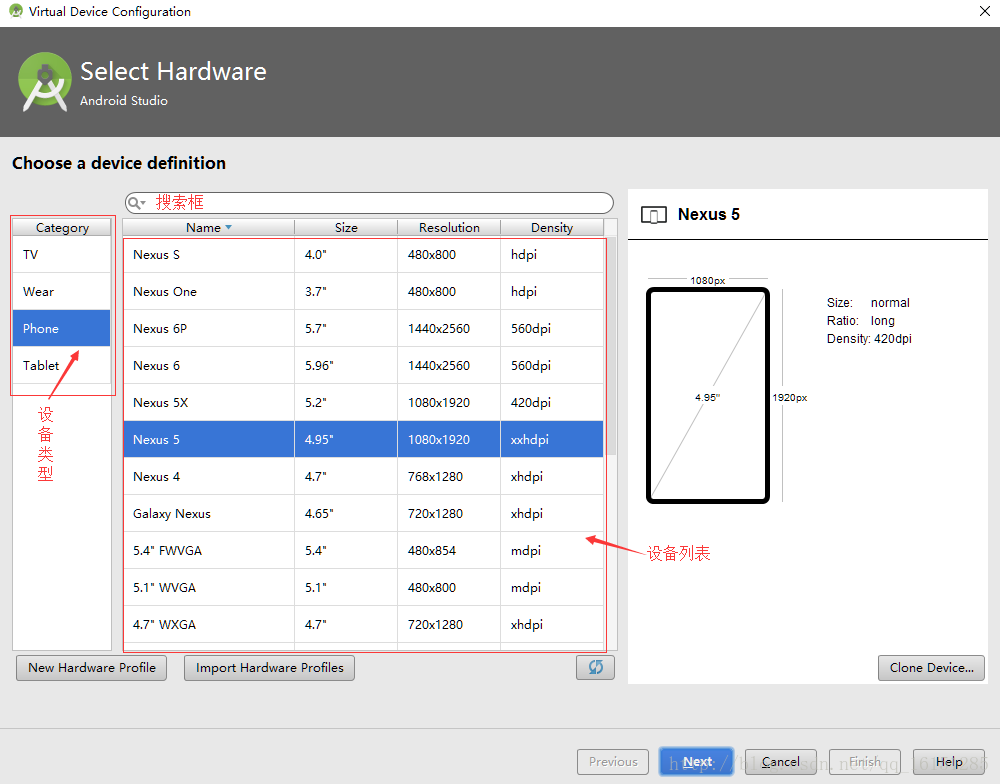Click the 5.96" size cell
1000x784 pixels.
tap(346, 366)
